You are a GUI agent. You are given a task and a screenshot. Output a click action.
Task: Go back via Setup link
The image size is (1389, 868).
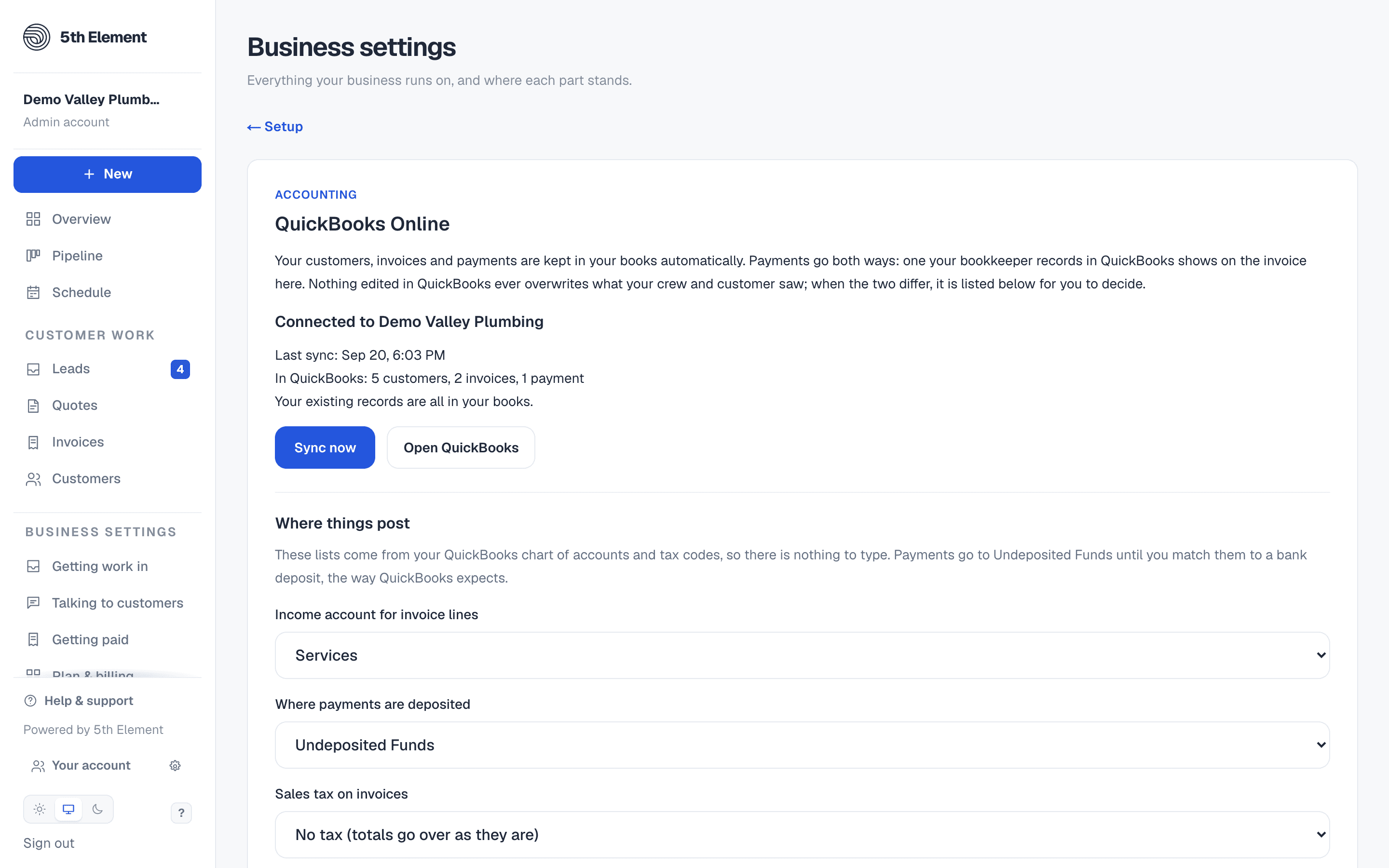pos(275,127)
